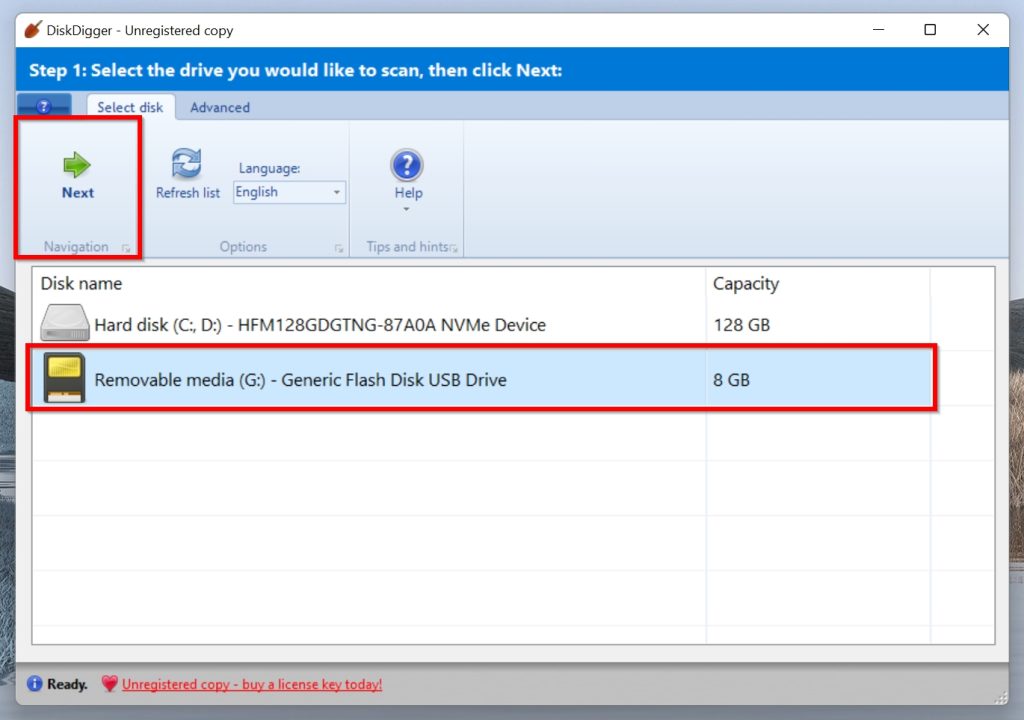Screen dimensions: 1024x720
Task: Maximize the DiskDigger window
Action: [x=930, y=30]
